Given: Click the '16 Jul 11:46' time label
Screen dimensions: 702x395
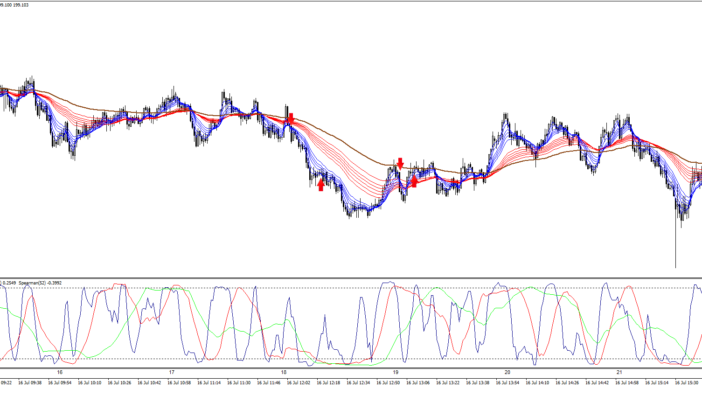Looking at the screenshot, I should pos(269,383).
